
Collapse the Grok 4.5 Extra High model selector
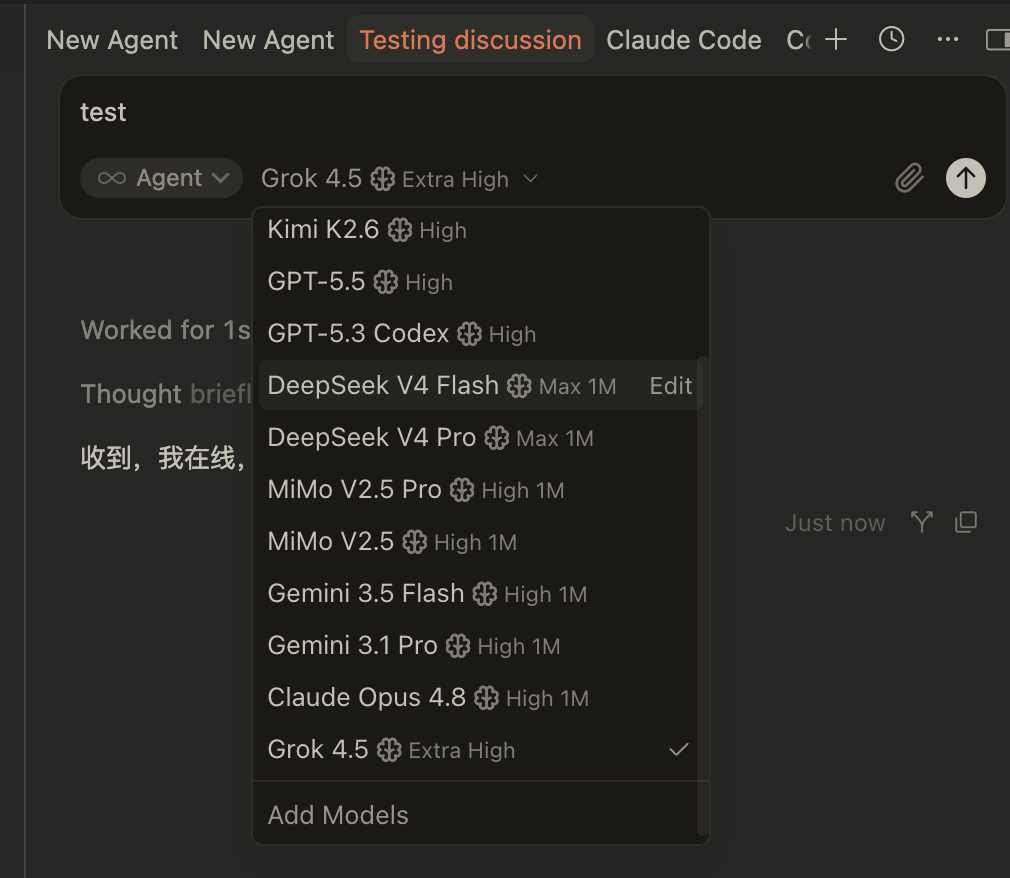(x=399, y=178)
